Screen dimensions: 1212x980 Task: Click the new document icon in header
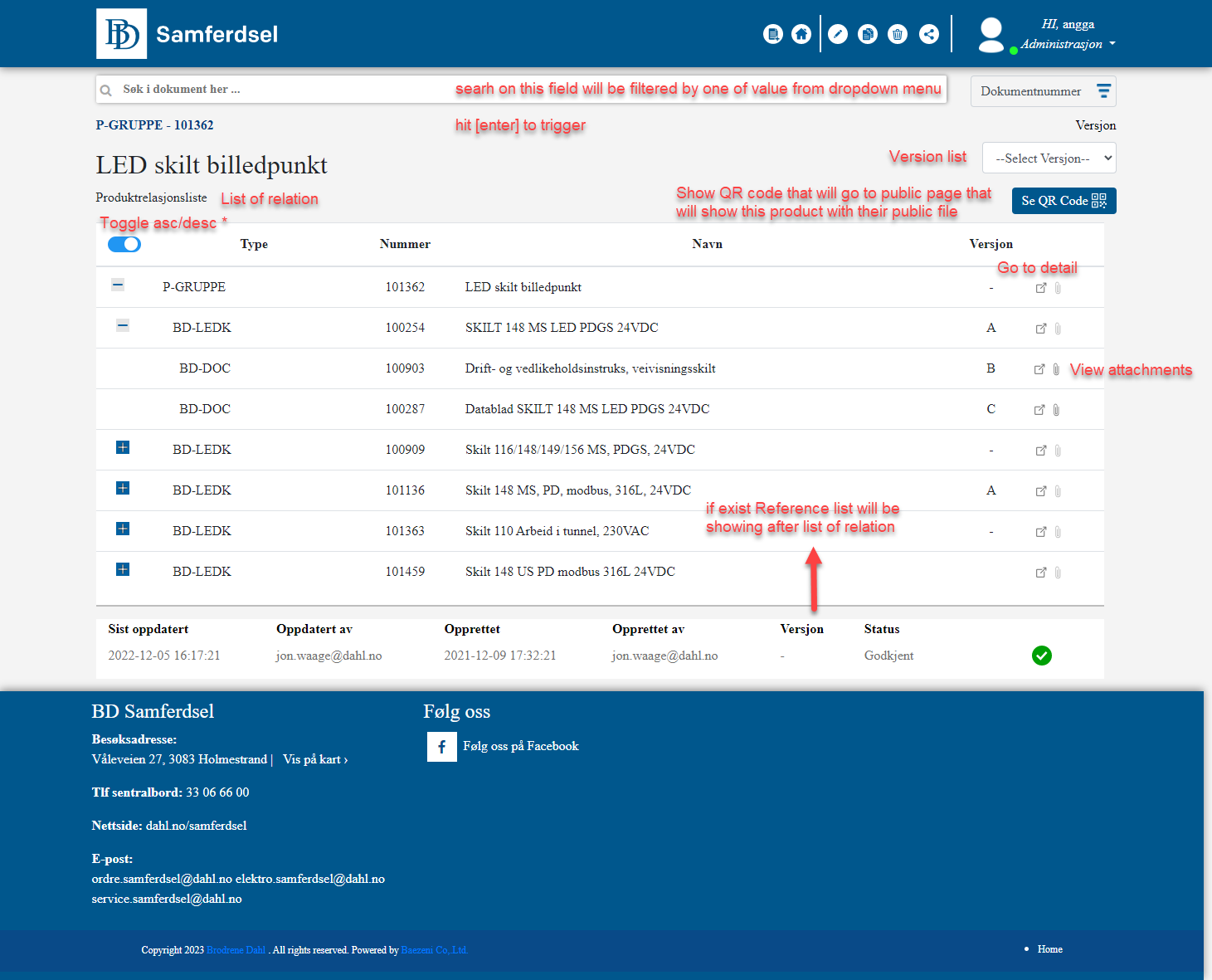tap(772, 34)
